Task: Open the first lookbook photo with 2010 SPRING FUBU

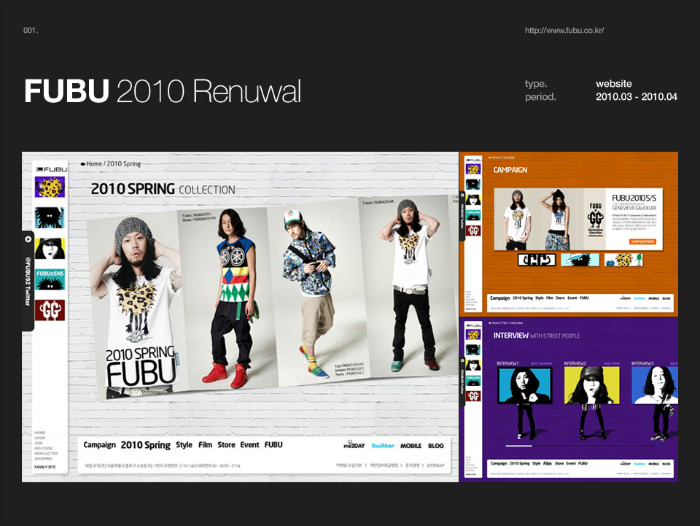Action: 136,304
